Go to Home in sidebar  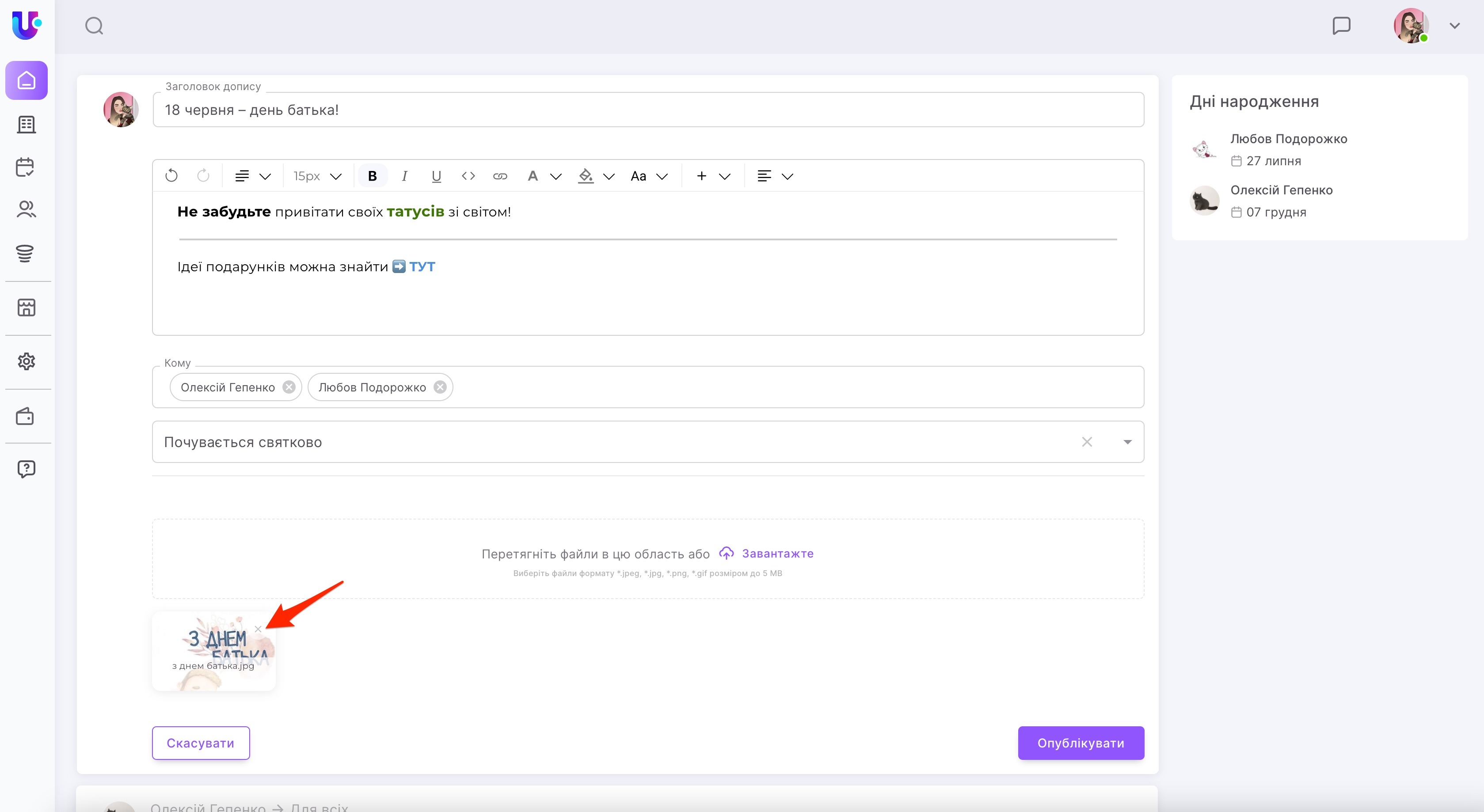27,80
